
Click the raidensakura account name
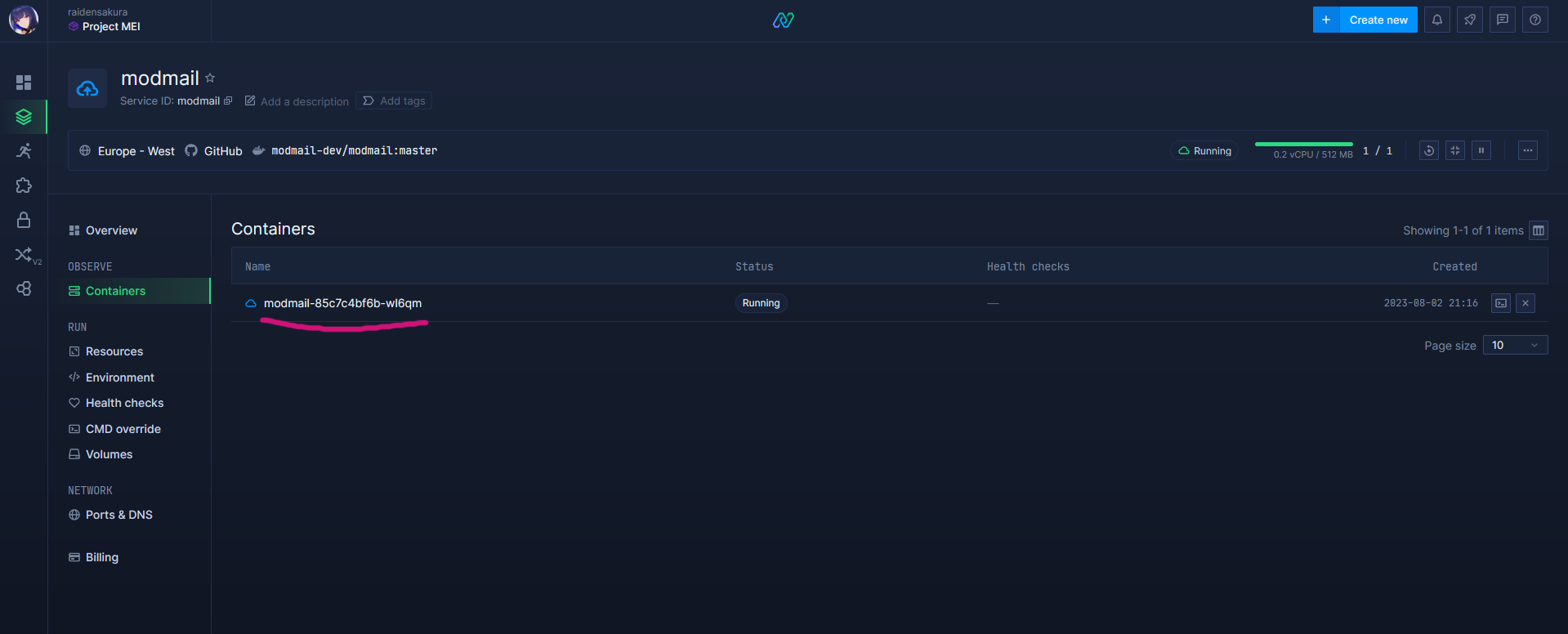point(97,12)
